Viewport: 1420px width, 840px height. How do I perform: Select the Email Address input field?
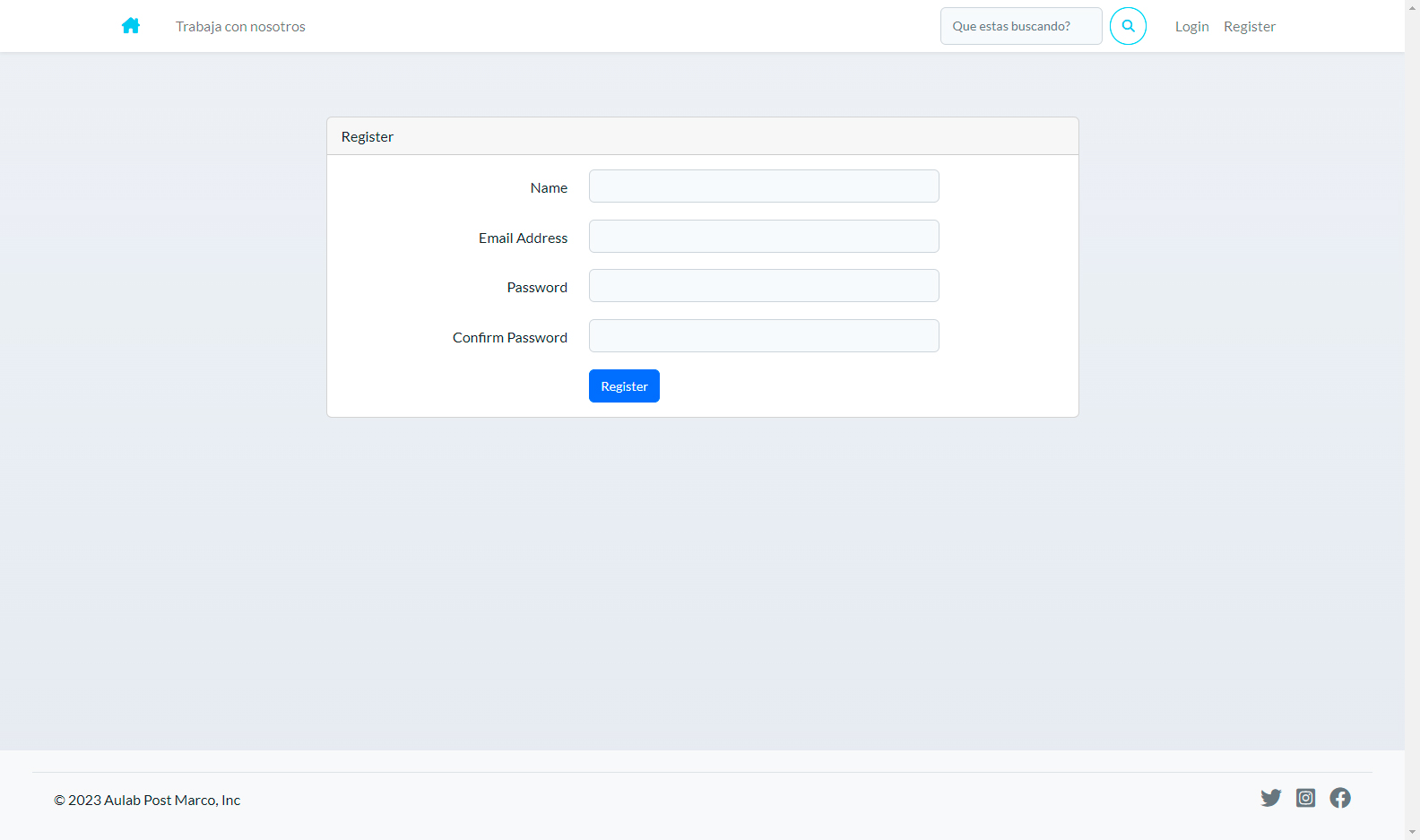pos(764,237)
